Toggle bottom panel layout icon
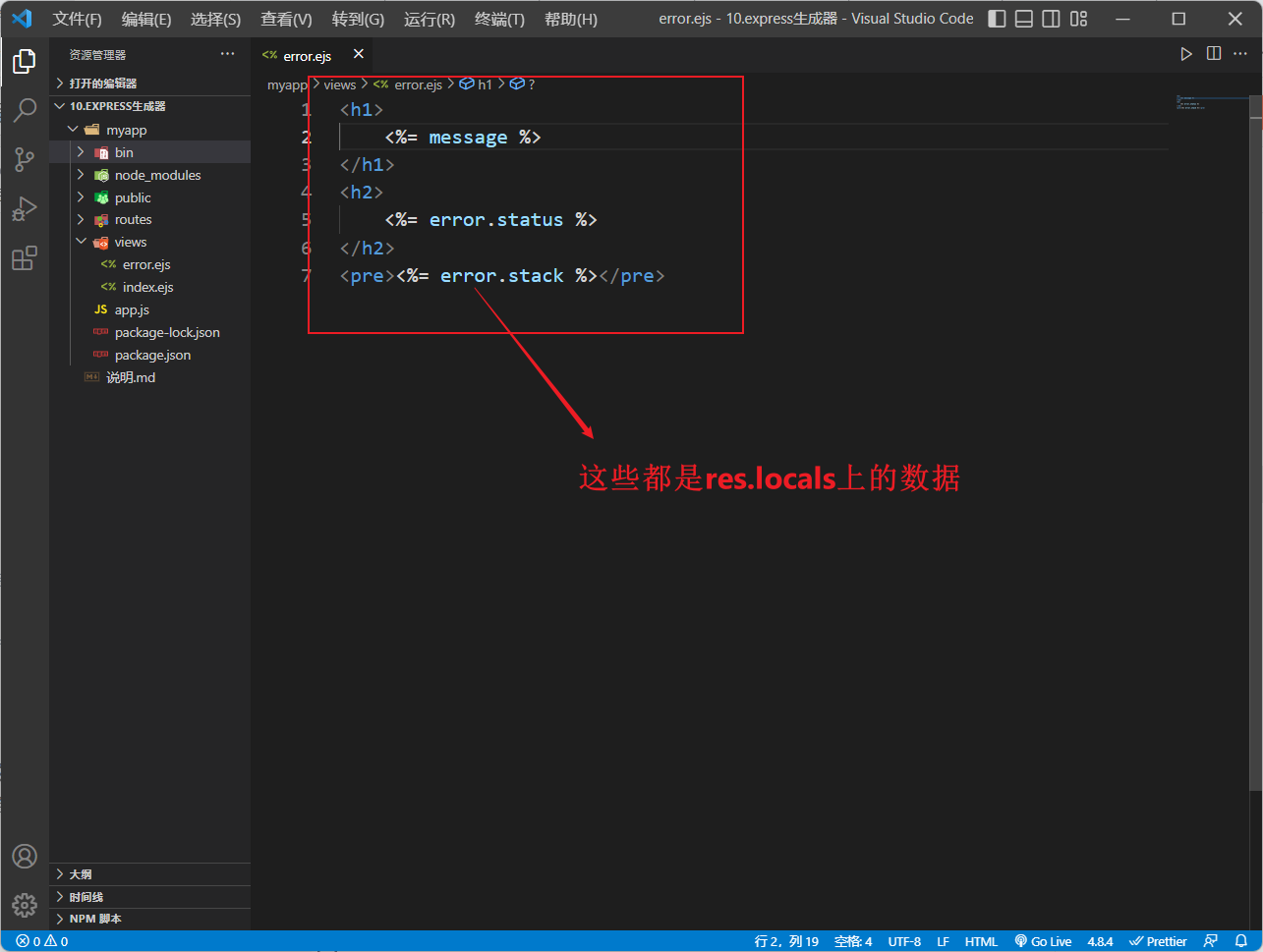The width and height of the screenshot is (1263, 952). click(1024, 19)
